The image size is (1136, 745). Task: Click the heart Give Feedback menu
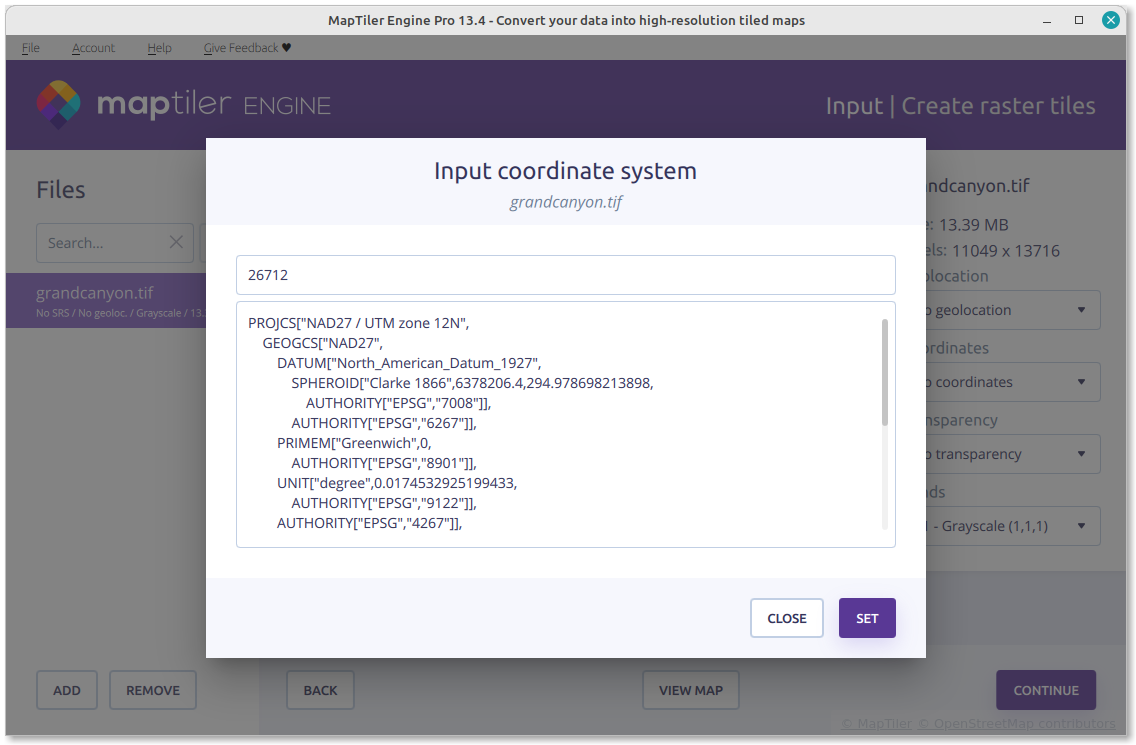pos(247,48)
